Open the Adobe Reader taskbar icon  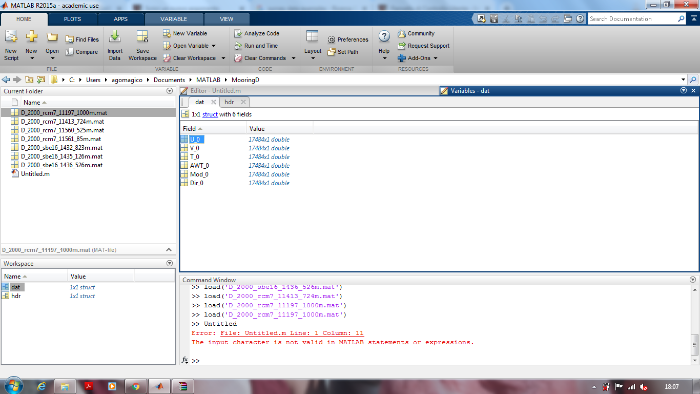(88, 386)
